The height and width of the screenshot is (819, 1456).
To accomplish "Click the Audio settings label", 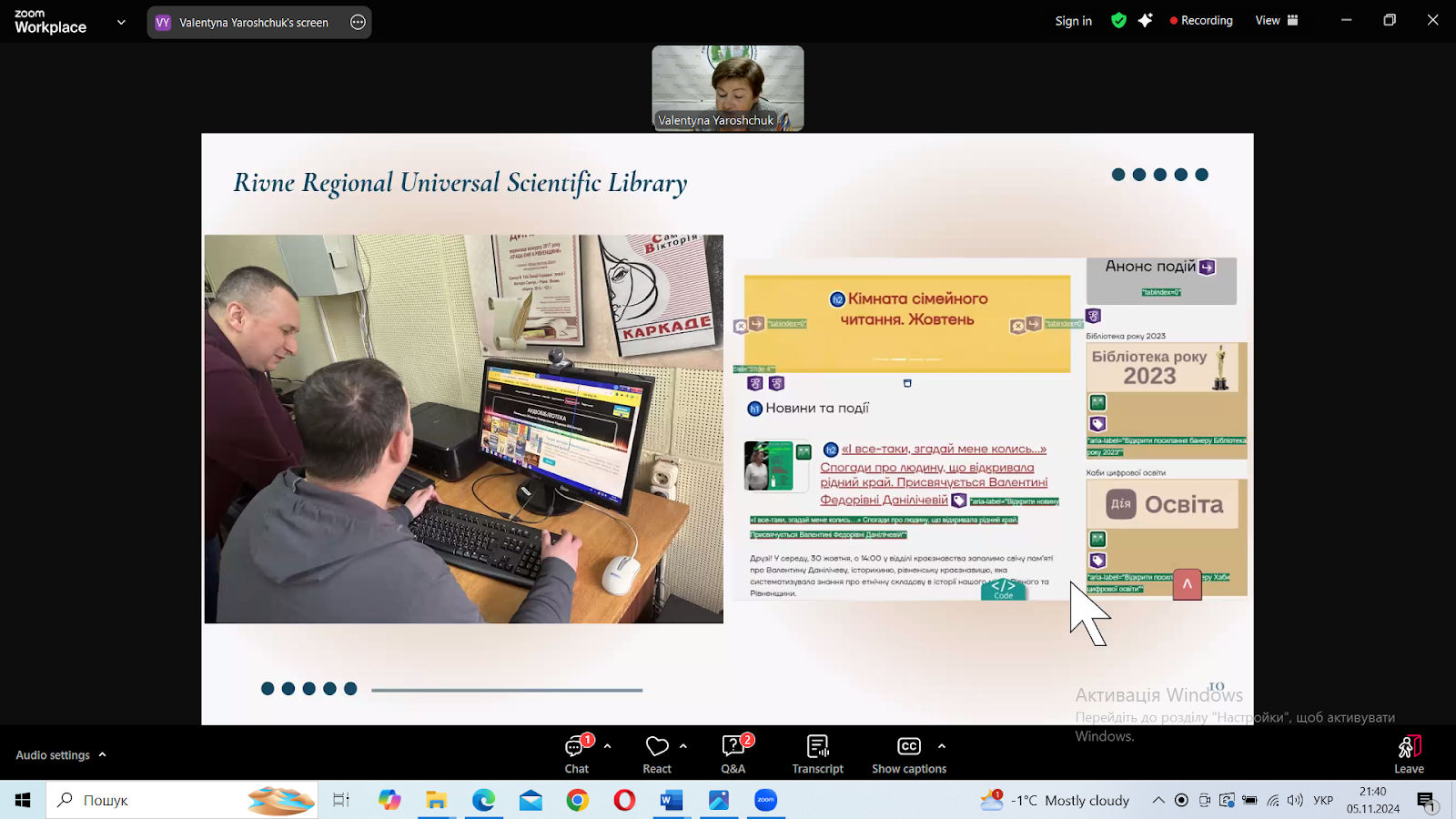I will (x=53, y=754).
